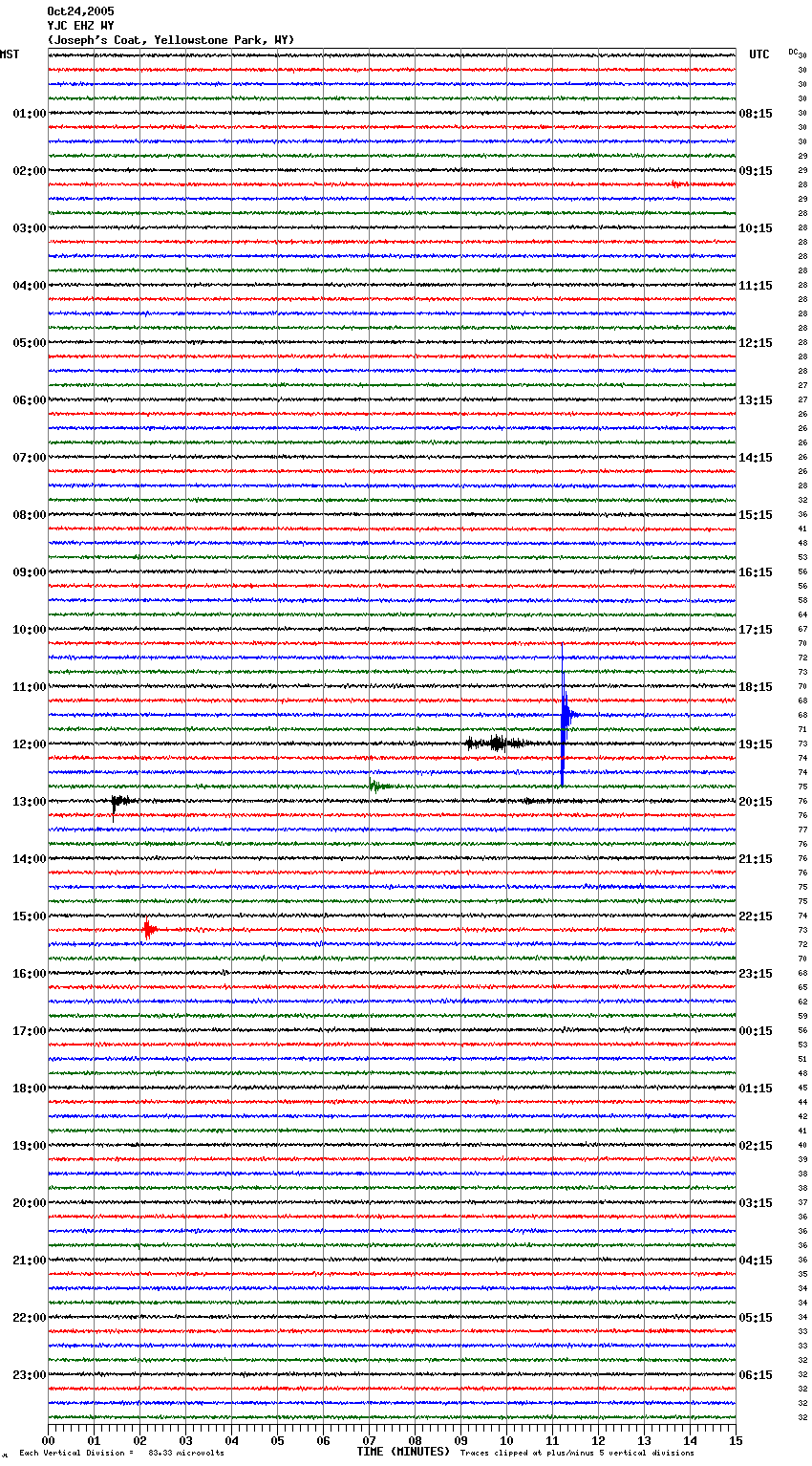
Task: Click the 01 minute tick label
Action: point(94,1440)
